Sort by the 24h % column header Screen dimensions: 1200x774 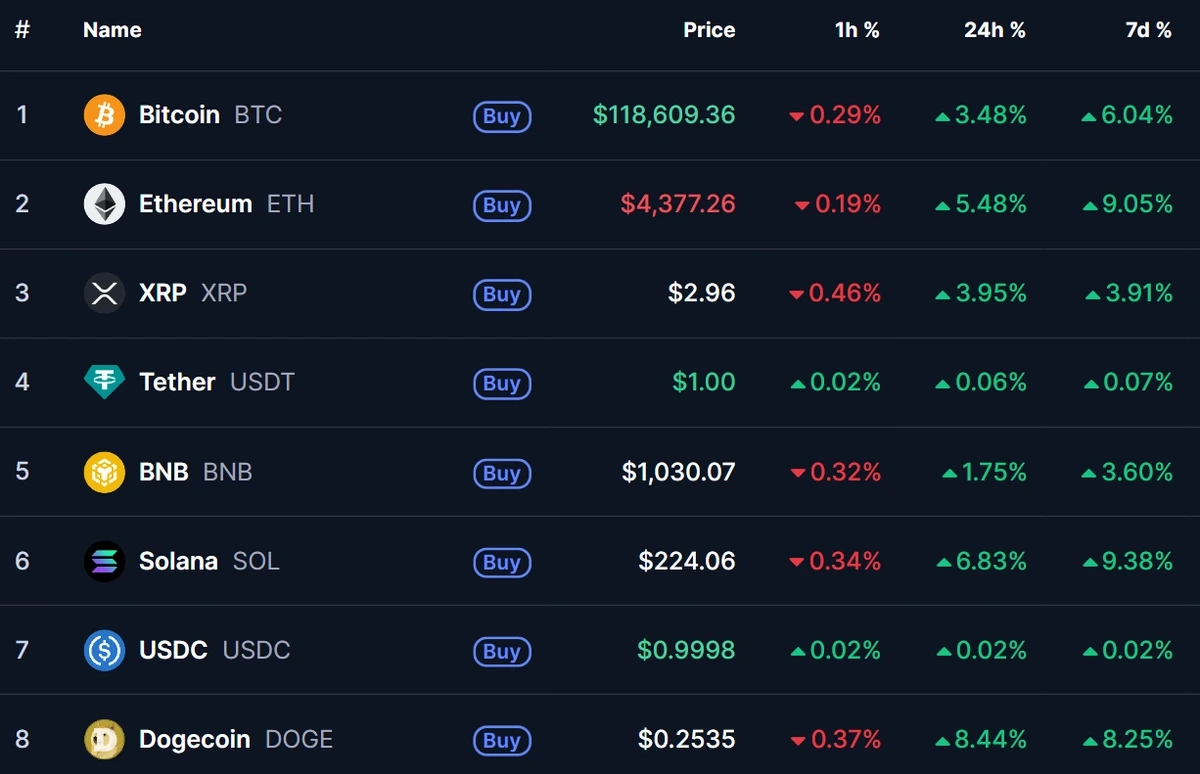(994, 30)
